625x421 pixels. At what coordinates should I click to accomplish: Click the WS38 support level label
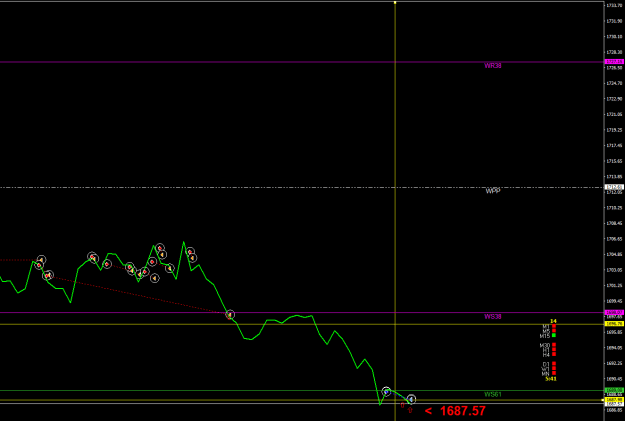click(493, 317)
